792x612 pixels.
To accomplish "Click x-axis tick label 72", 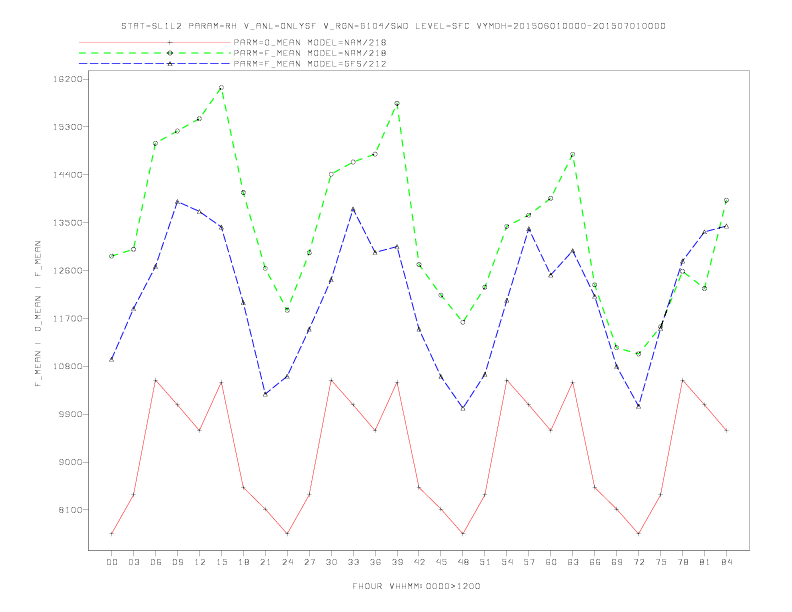I will pyautogui.click(x=639, y=562).
